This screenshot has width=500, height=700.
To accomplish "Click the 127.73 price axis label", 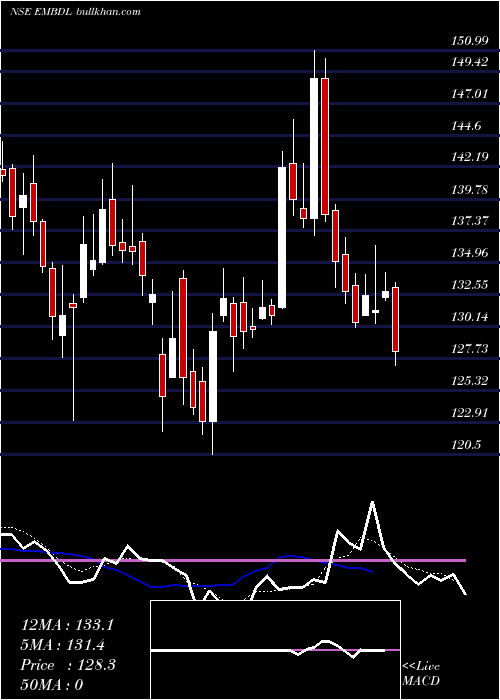I will [x=469, y=349].
